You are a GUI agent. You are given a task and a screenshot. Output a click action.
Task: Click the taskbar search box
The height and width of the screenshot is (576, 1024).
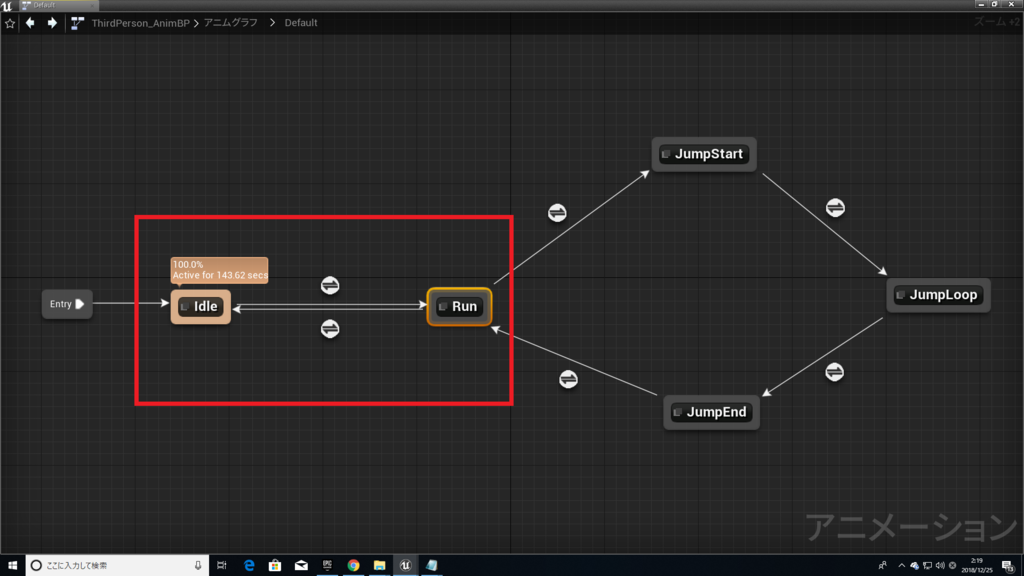coord(117,566)
